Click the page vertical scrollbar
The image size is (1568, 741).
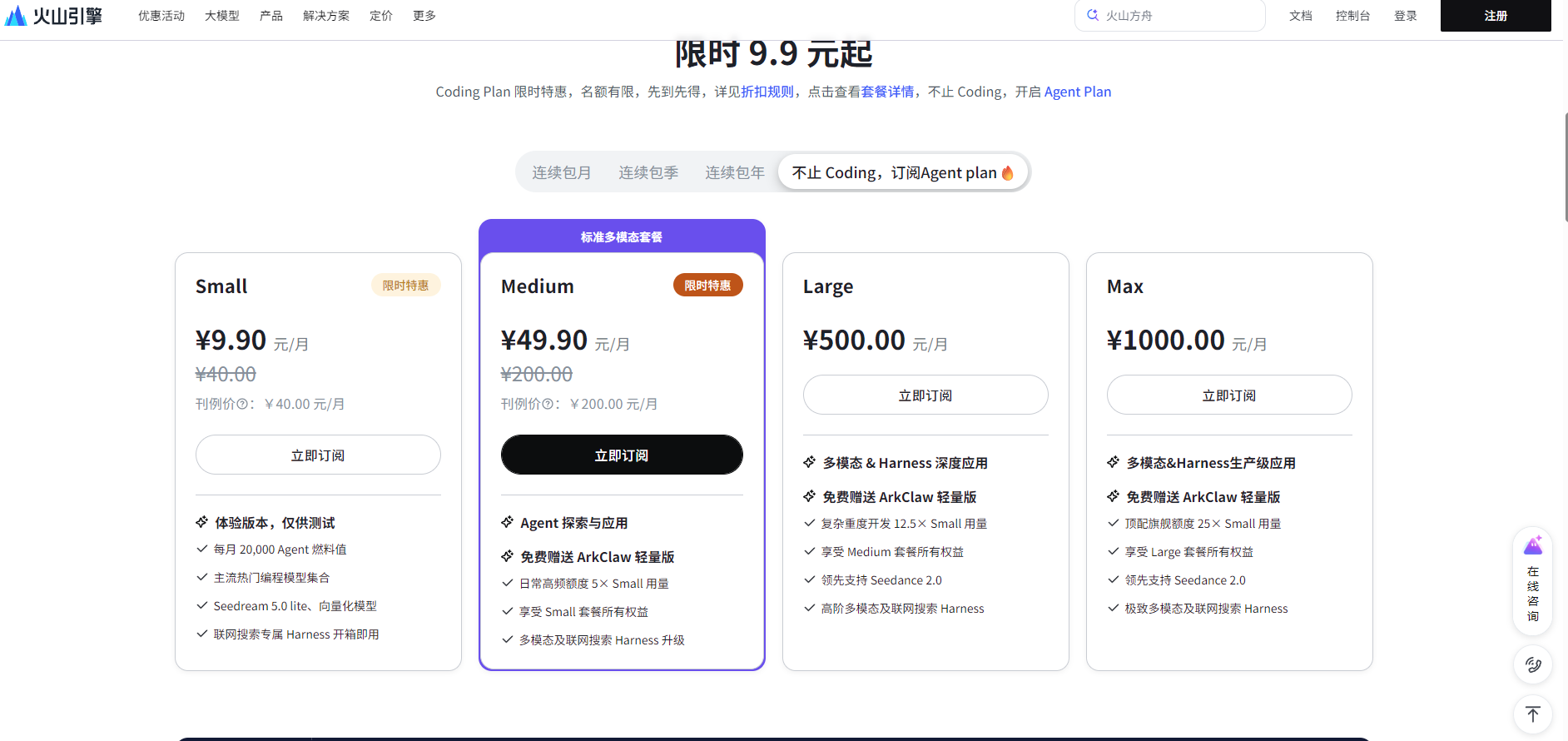pyautogui.click(x=1566, y=167)
